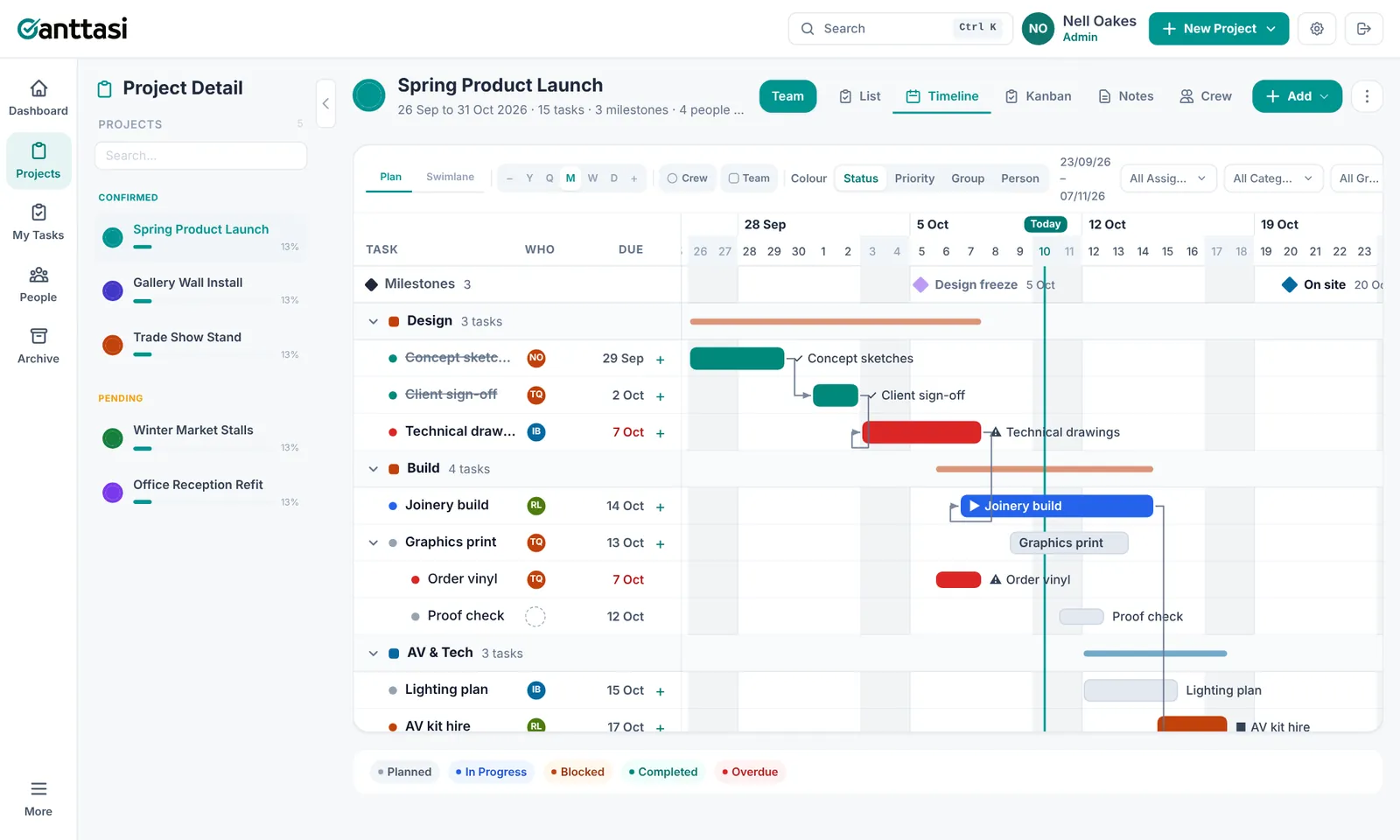Open the Add dropdown button
Screen dimensions: 1400x840
(x=1297, y=96)
